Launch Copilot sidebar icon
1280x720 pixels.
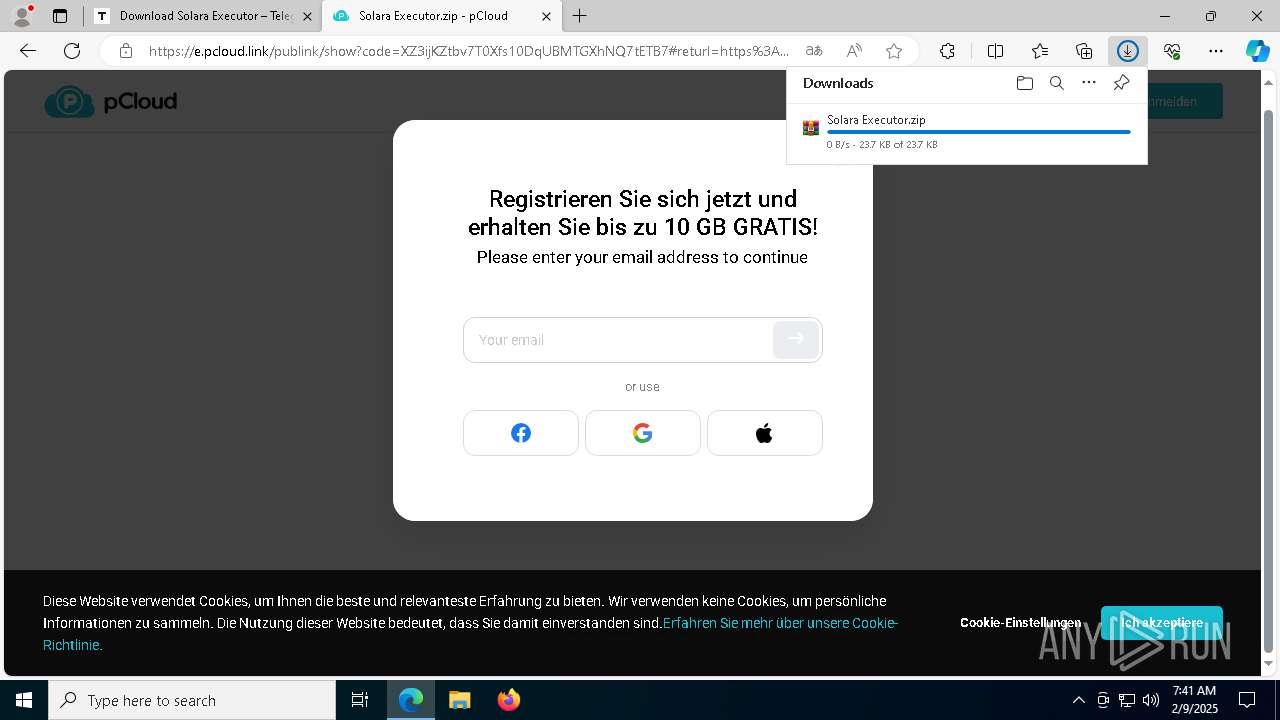click(1258, 51)
